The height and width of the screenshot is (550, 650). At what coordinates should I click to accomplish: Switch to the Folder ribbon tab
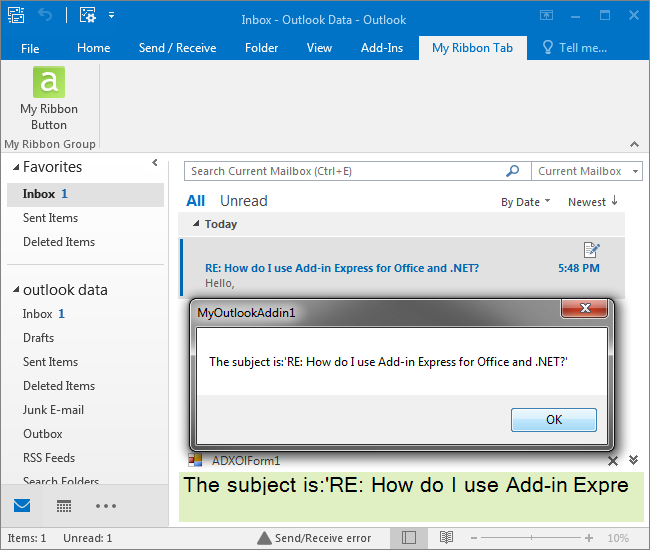pos(261,48)
